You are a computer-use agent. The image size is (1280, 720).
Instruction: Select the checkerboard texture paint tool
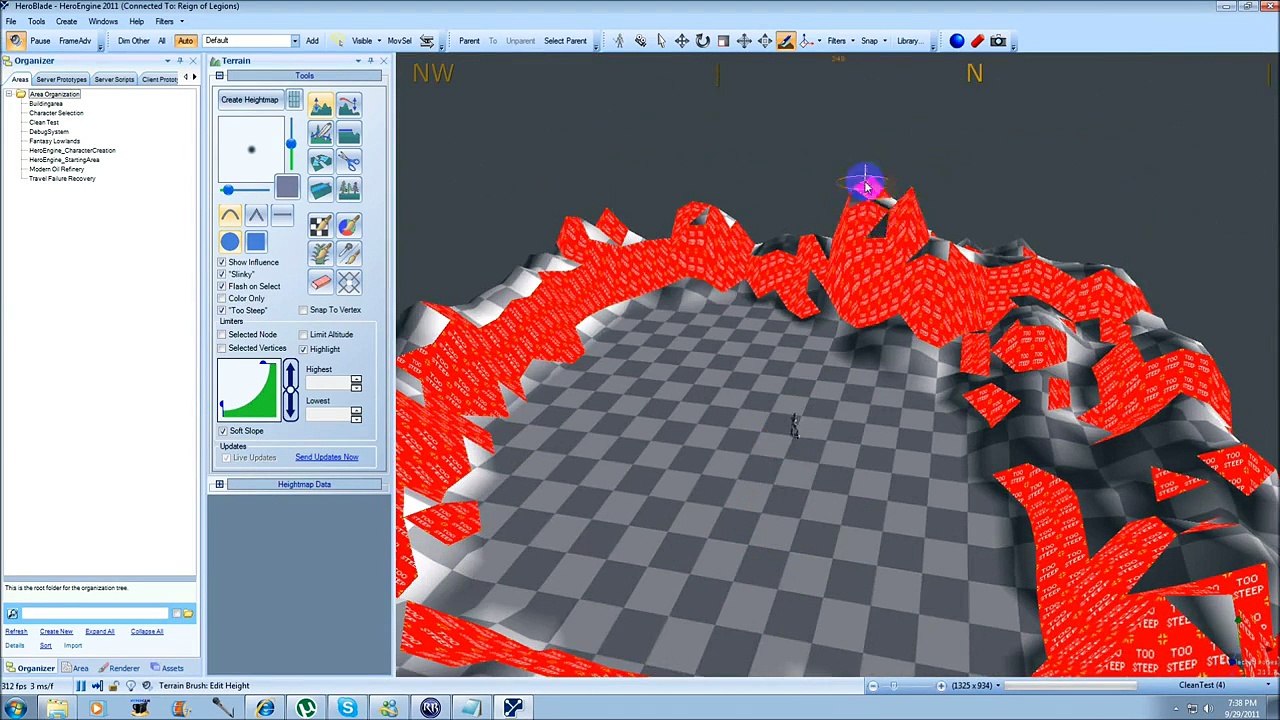(x=320, y=226)
